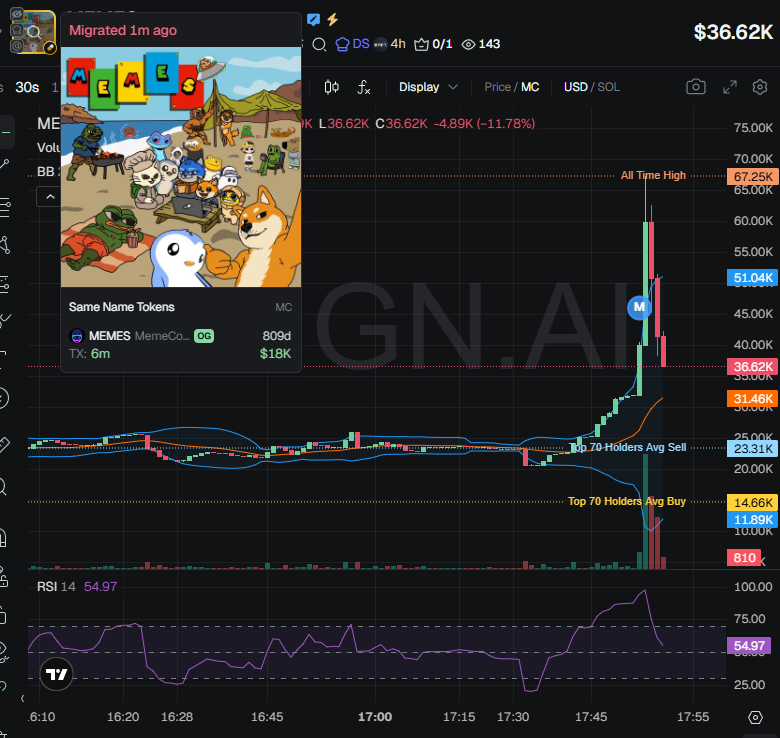Open the MEMES same-name token row
Image resolution: width=780 pixels, height=738 pixels.
(x=180, y=345)
